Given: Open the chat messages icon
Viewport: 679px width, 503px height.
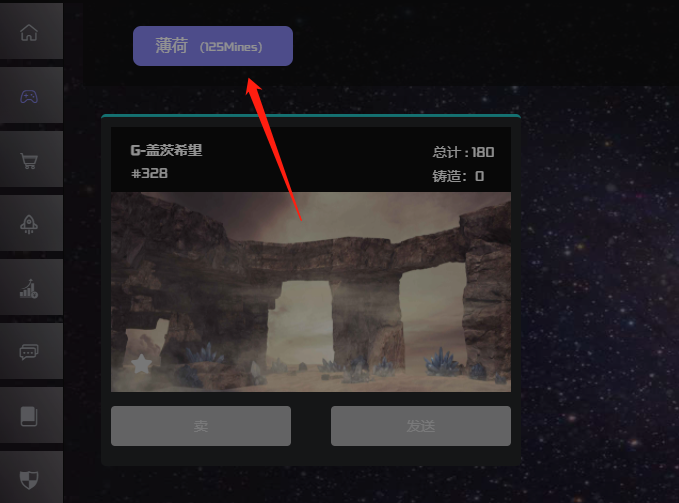Looking at the screenshot, I should pyautogui.click(x=29, y=352).
